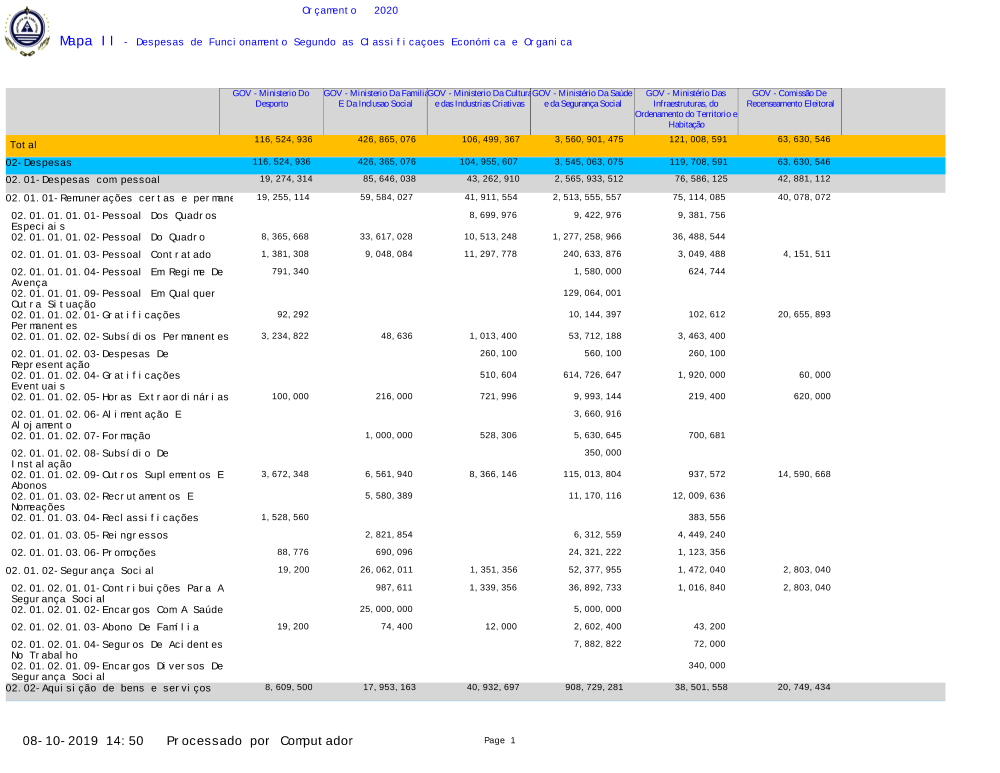
Task: Click the national emblem logo
Action: tap(27, 30)
